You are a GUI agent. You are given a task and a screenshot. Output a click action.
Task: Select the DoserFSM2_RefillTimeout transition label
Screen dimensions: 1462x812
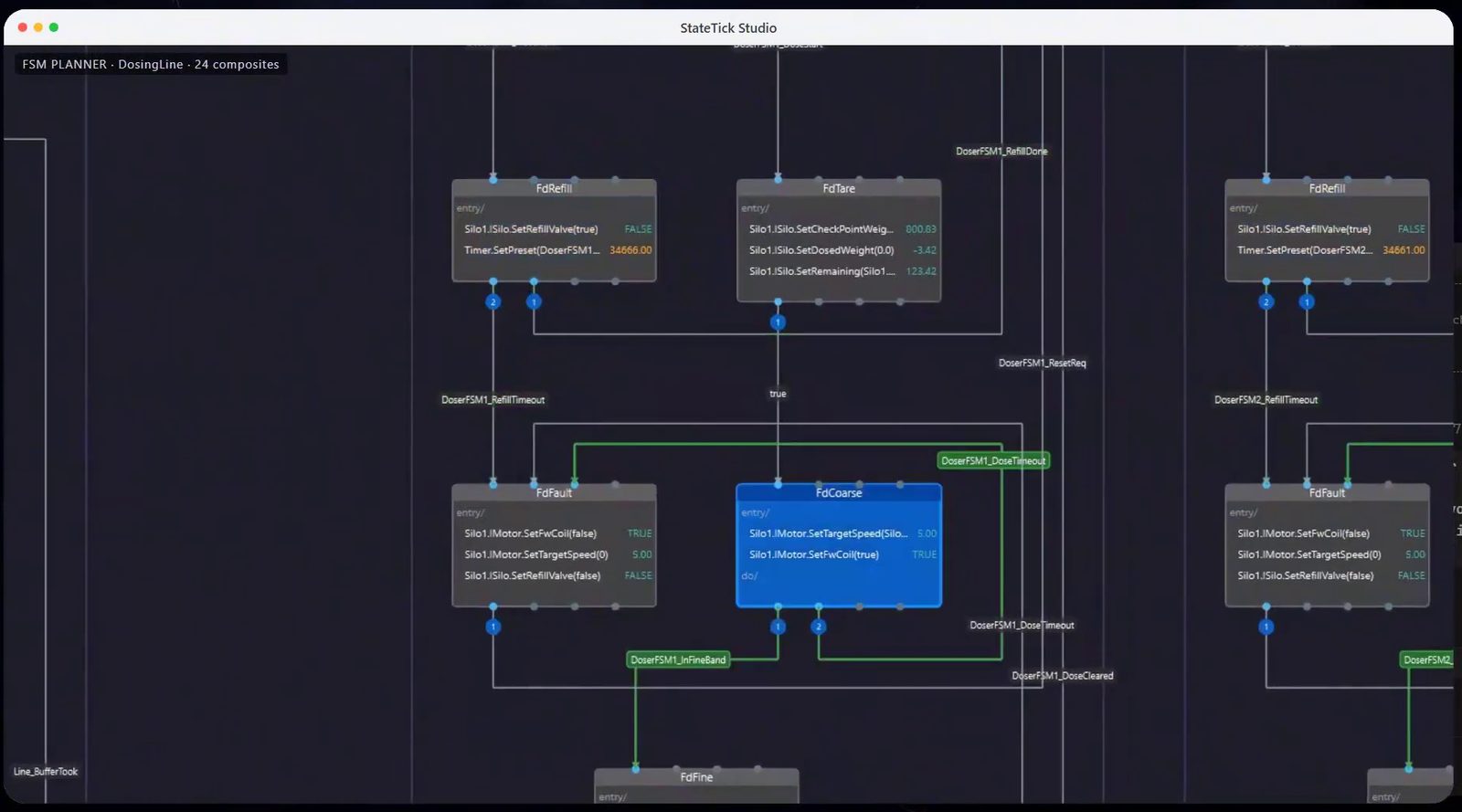(1266, 400)
